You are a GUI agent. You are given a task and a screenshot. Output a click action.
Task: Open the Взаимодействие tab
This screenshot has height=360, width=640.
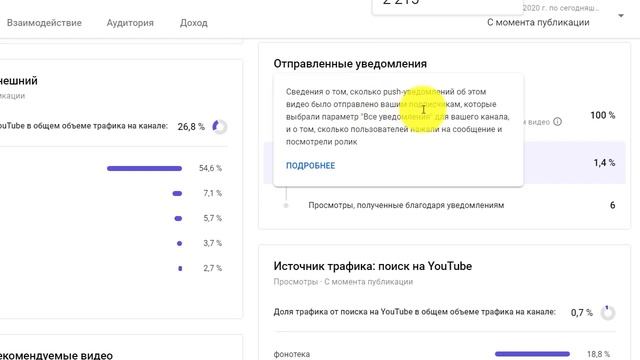click(x=44, y=23)
